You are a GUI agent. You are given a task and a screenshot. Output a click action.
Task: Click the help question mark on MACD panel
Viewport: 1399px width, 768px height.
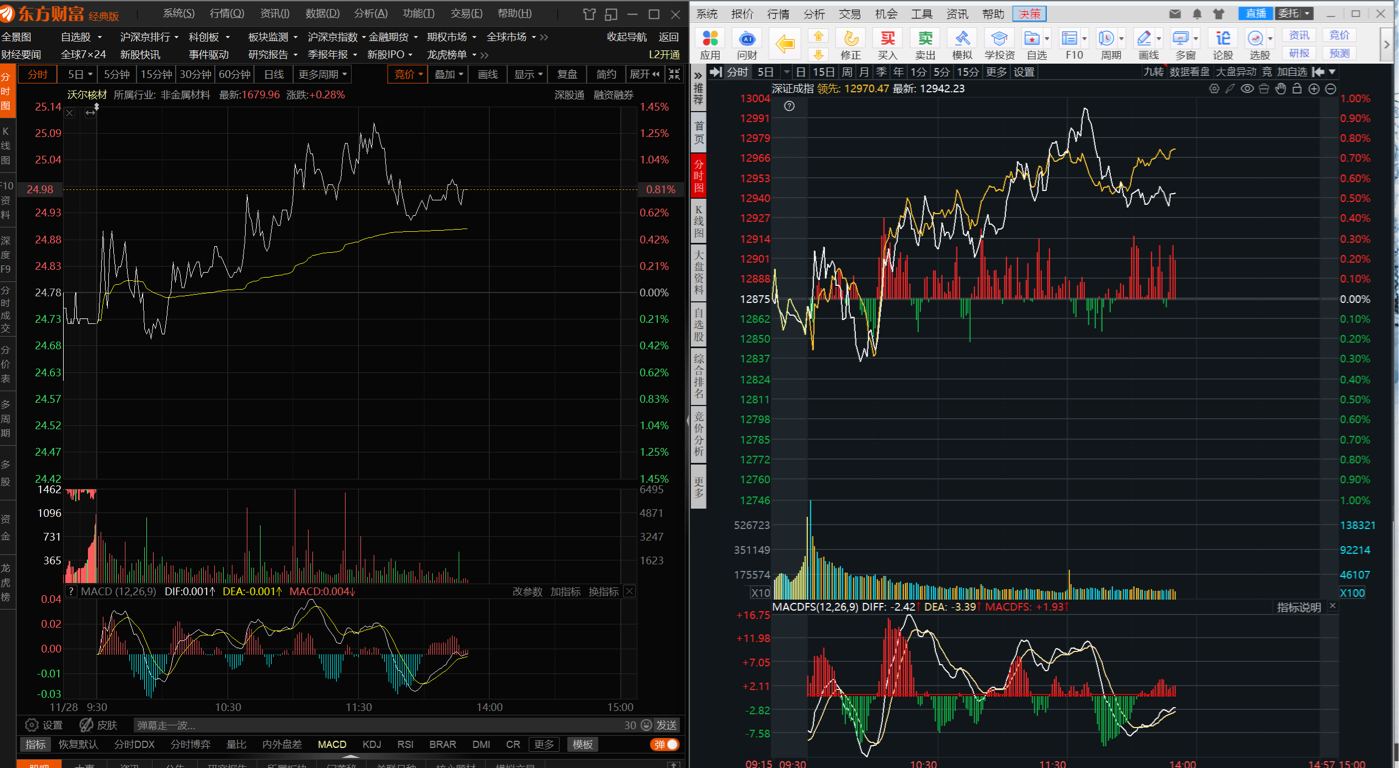coord(71,592)
